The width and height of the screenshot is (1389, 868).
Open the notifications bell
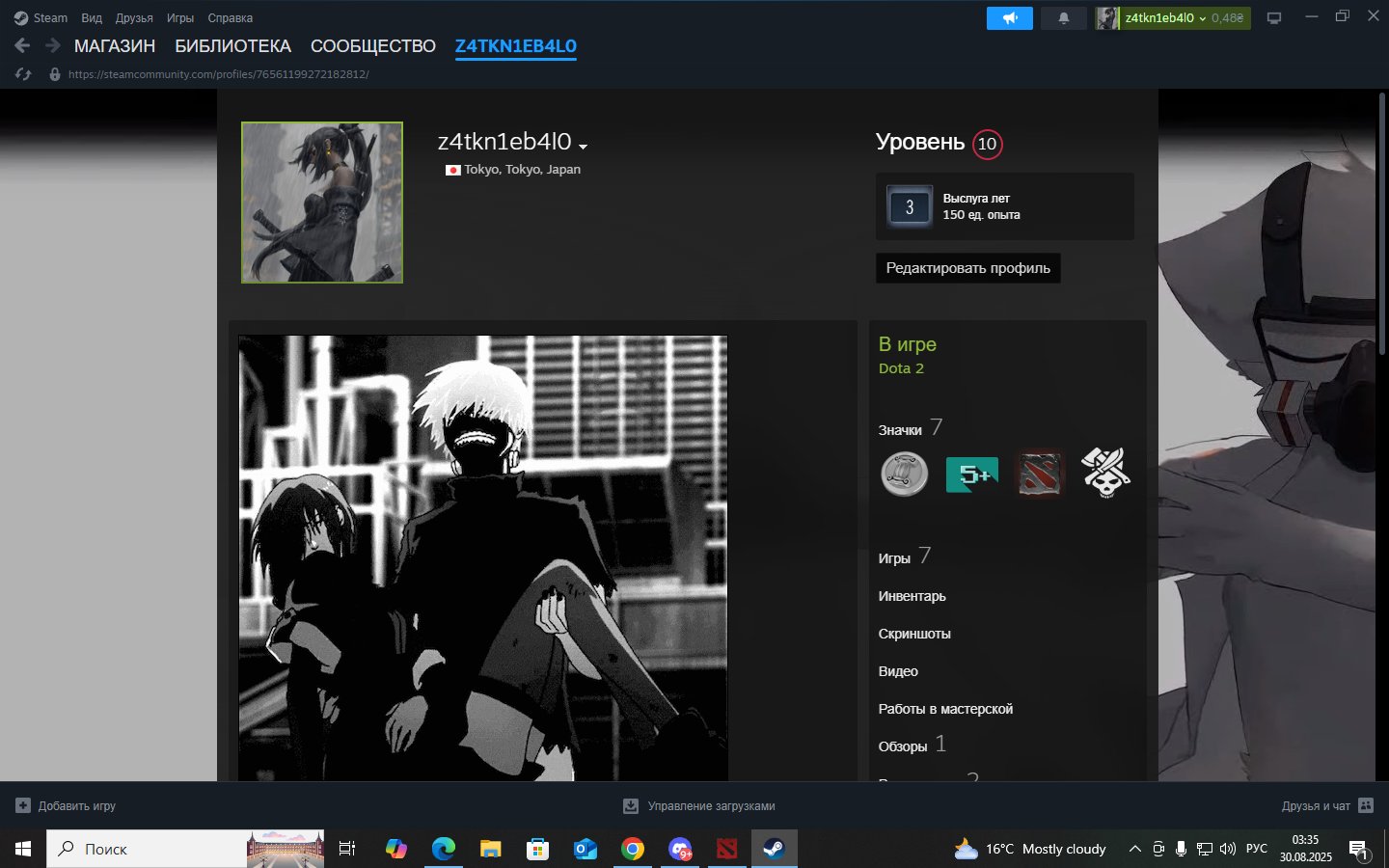(1064, 18)
